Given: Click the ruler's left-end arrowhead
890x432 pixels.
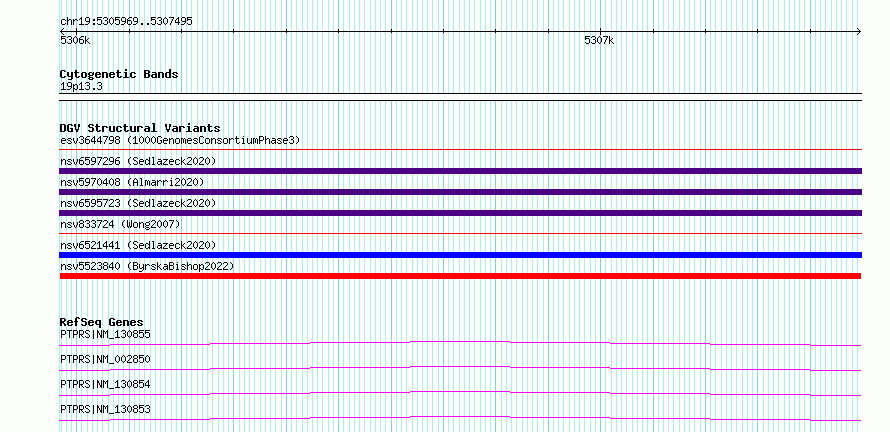Looking at the screenshot, I should pos(63,31).
